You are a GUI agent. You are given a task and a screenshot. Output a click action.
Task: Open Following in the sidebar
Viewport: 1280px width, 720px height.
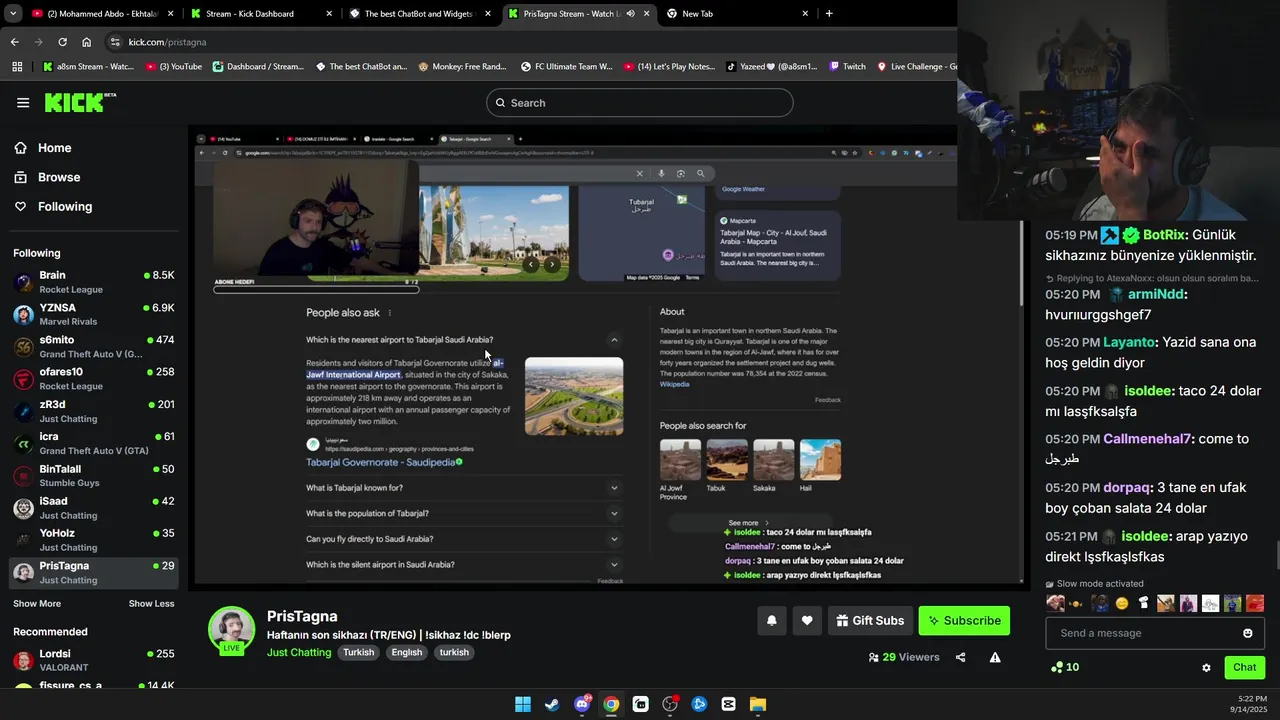[65, 206]
